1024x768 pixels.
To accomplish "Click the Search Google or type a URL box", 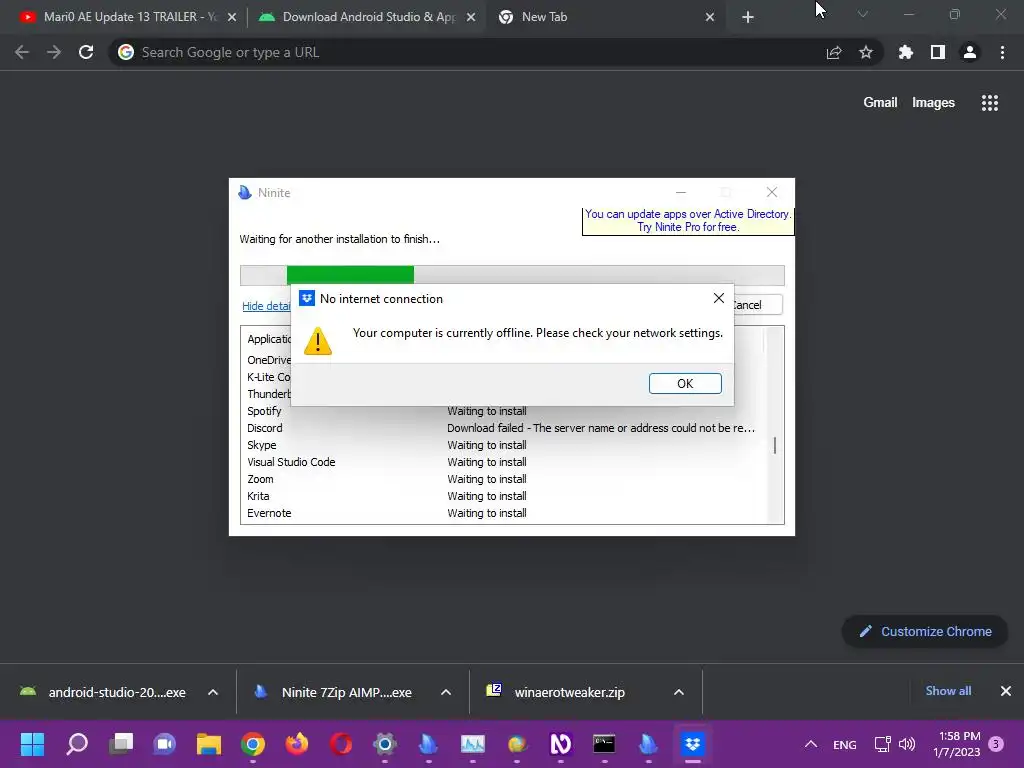I will [470, 52].
